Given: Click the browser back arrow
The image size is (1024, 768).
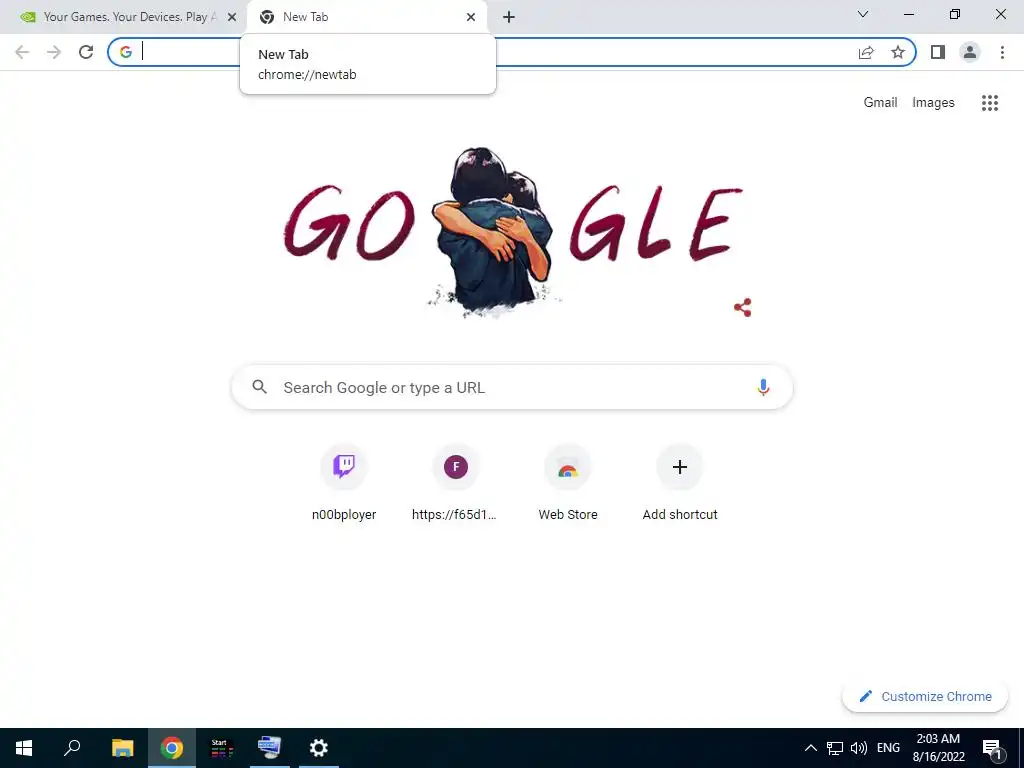Looking at the screenshot, I should click(22, 52).
